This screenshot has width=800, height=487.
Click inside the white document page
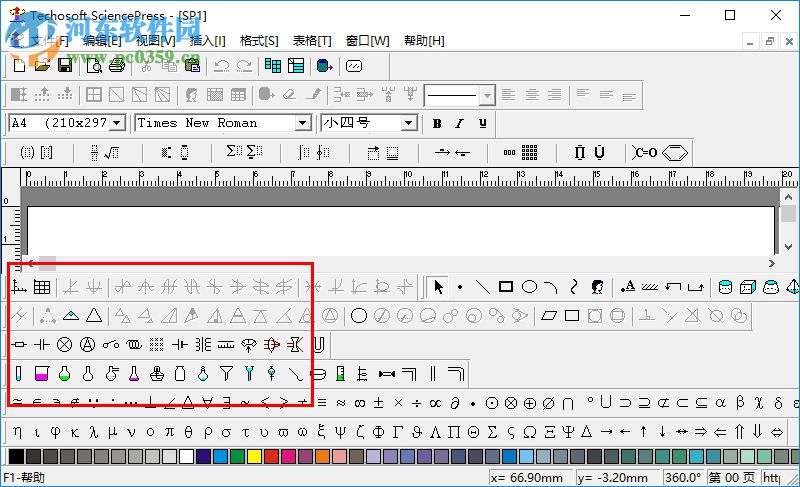click(x=401, y=231)
